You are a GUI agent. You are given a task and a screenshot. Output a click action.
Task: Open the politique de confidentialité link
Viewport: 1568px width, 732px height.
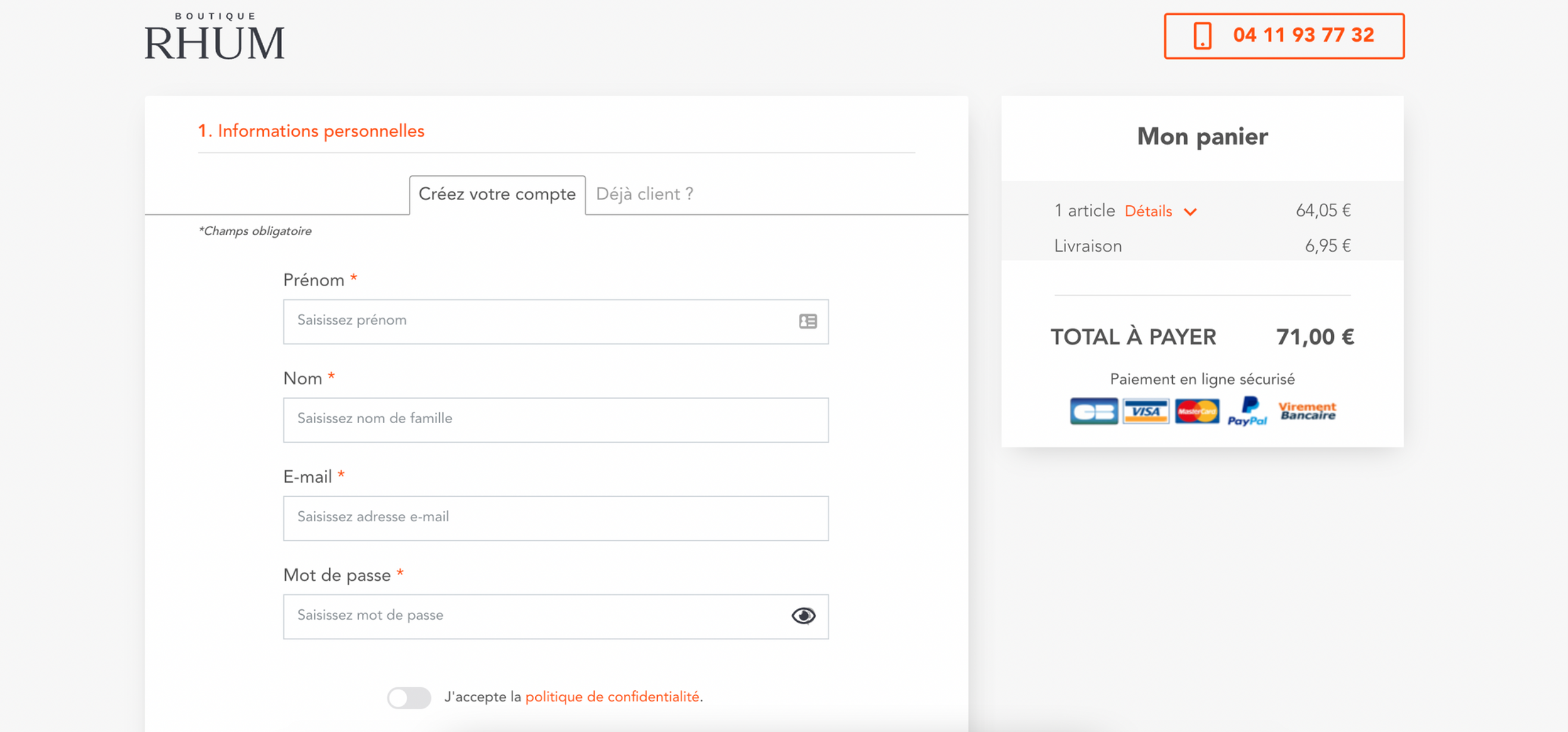(612, 697)
